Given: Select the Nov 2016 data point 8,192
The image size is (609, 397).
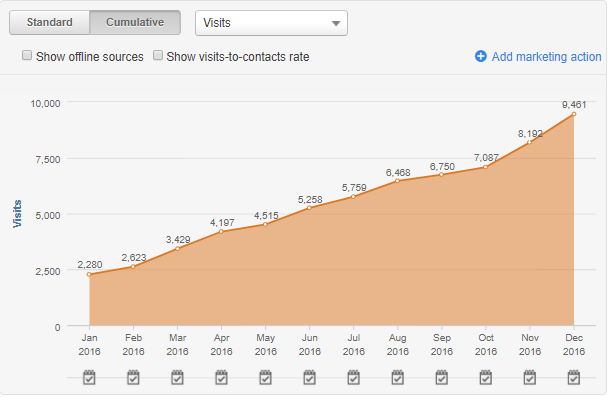Looking at the screenshot, I should [530, 142].
